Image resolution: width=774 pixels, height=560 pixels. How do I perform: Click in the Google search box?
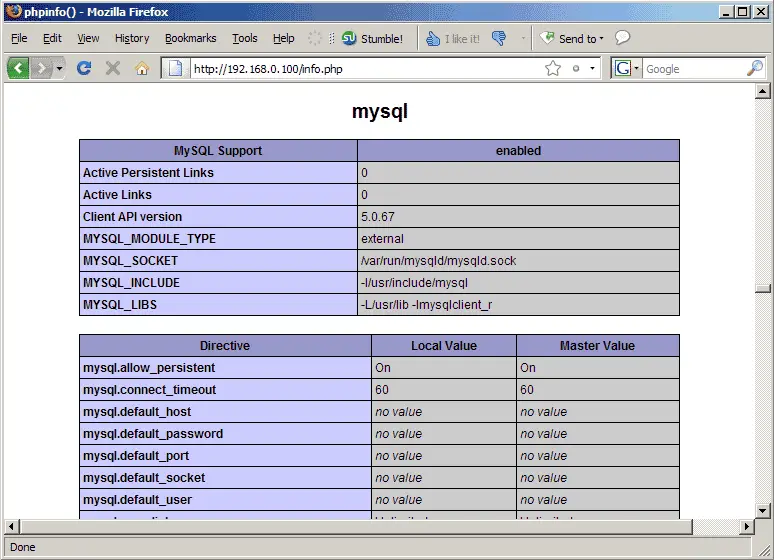click(x=692, y=69)
